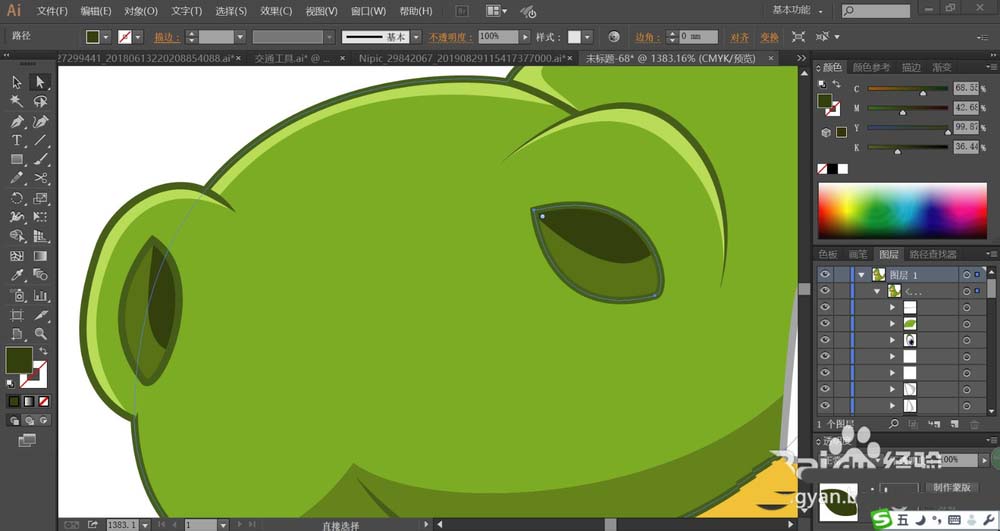Screen dimensions: 1000x531
Task: Open the stroke weight dropdown
Action: 240,37
